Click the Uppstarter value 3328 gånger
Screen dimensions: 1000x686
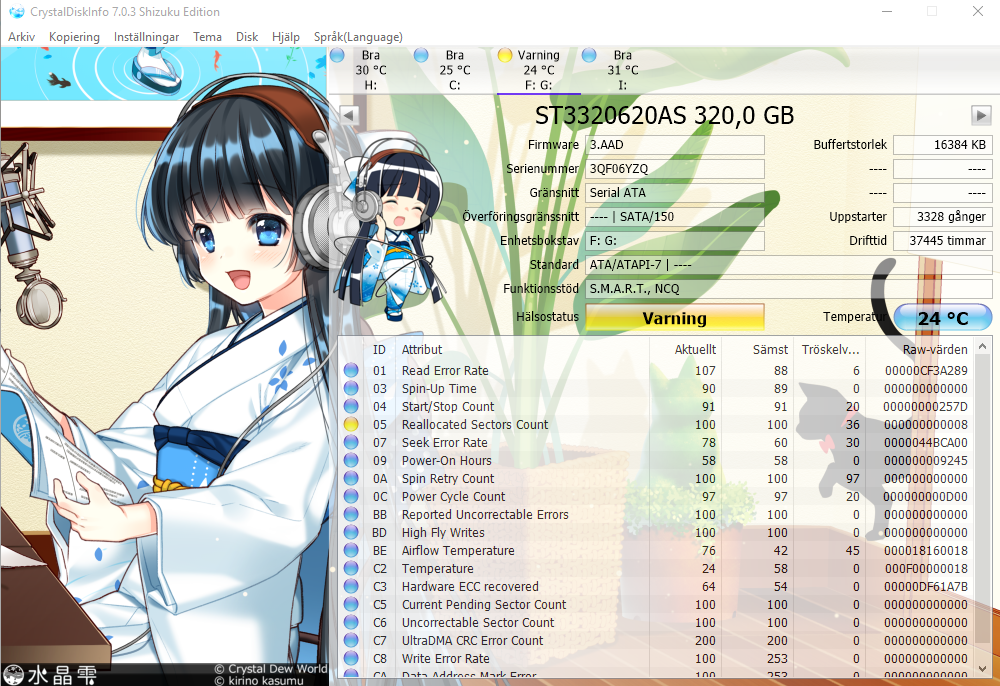point(943,217)
